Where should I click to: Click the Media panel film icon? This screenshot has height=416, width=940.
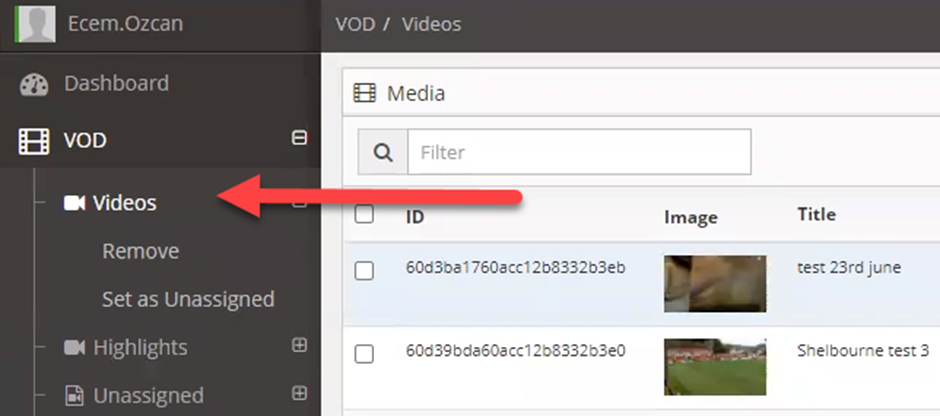click(x=364, y=93)
